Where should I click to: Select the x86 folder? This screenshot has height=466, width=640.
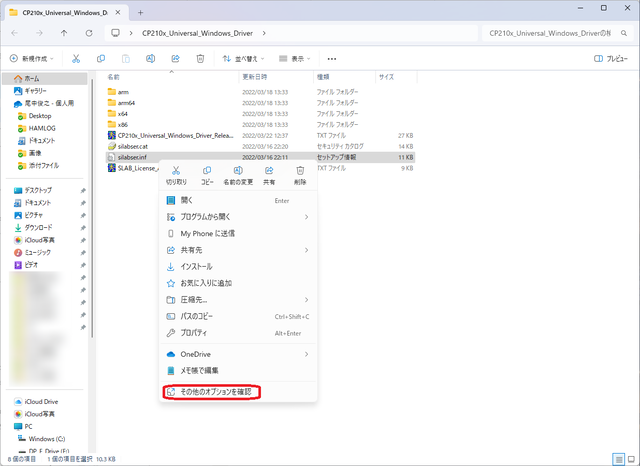(260, 124)
